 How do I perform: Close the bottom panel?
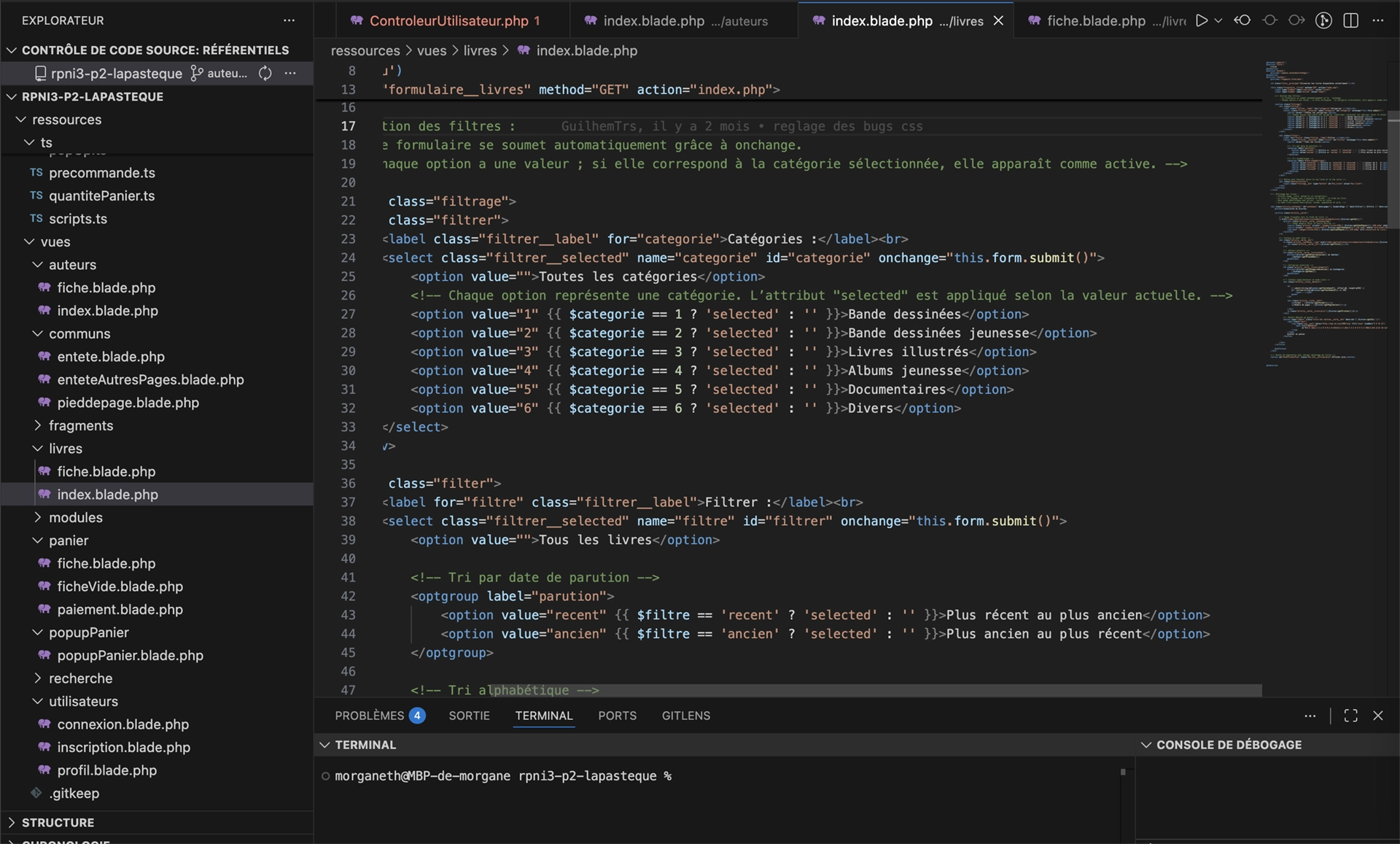(1377, 716)
